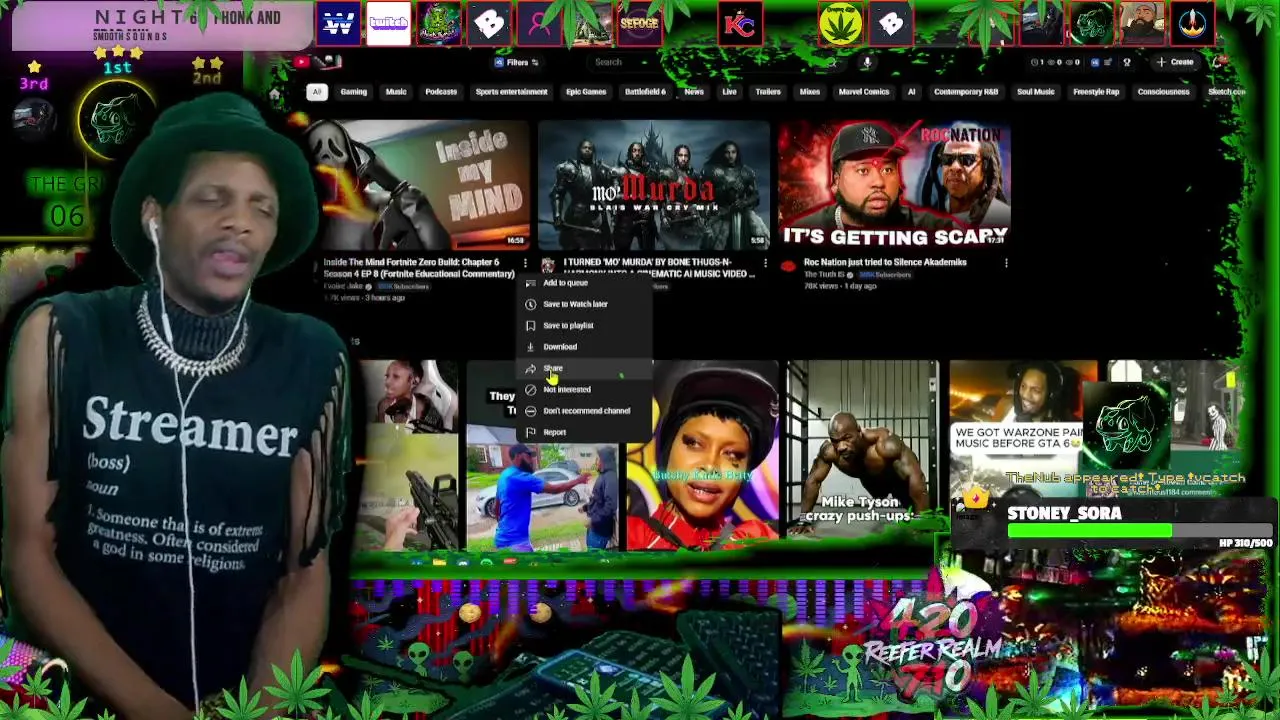Select Share from context menu
The image size is (1280, 720).
(585, 368)
